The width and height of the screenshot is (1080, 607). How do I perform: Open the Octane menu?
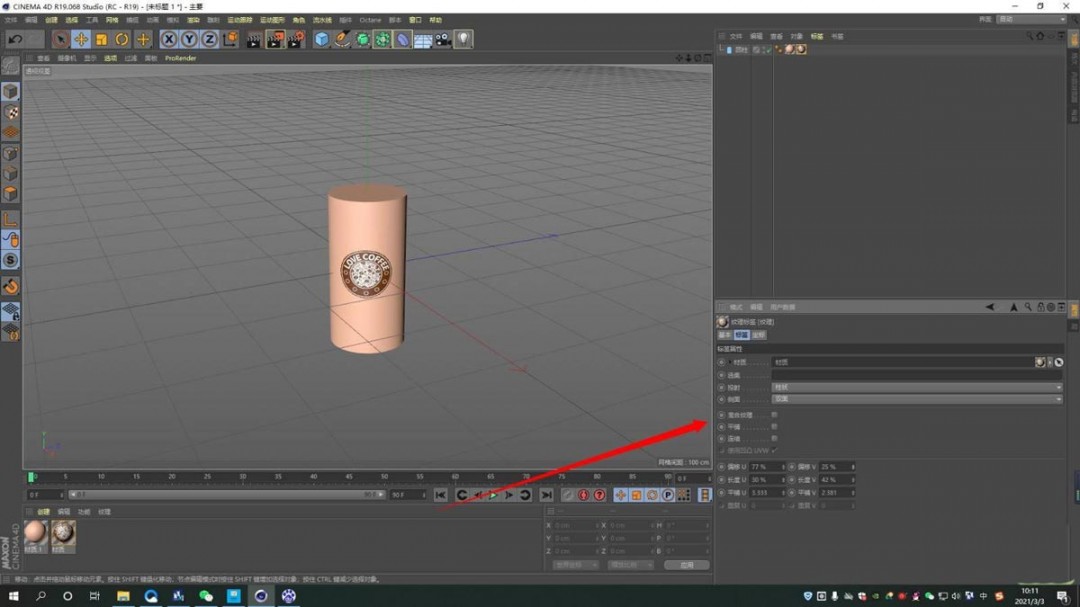[370, 19]
